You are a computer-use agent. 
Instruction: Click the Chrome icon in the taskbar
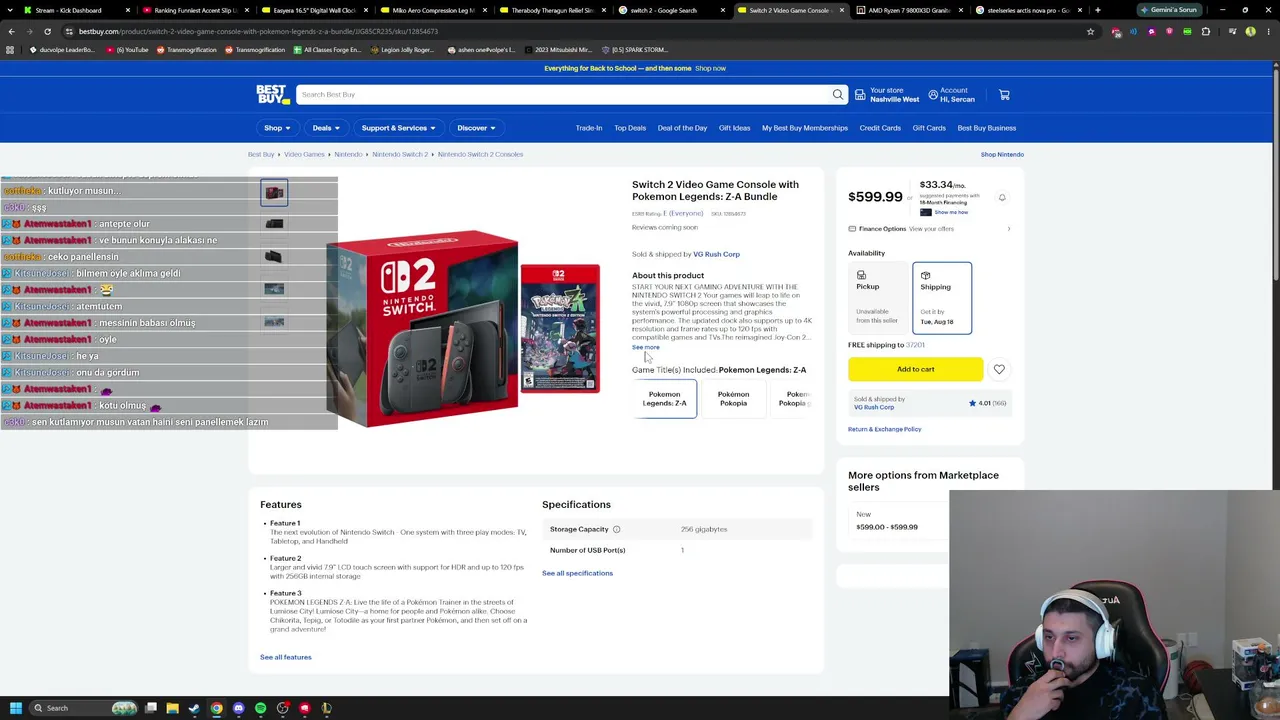coord(216,708)
